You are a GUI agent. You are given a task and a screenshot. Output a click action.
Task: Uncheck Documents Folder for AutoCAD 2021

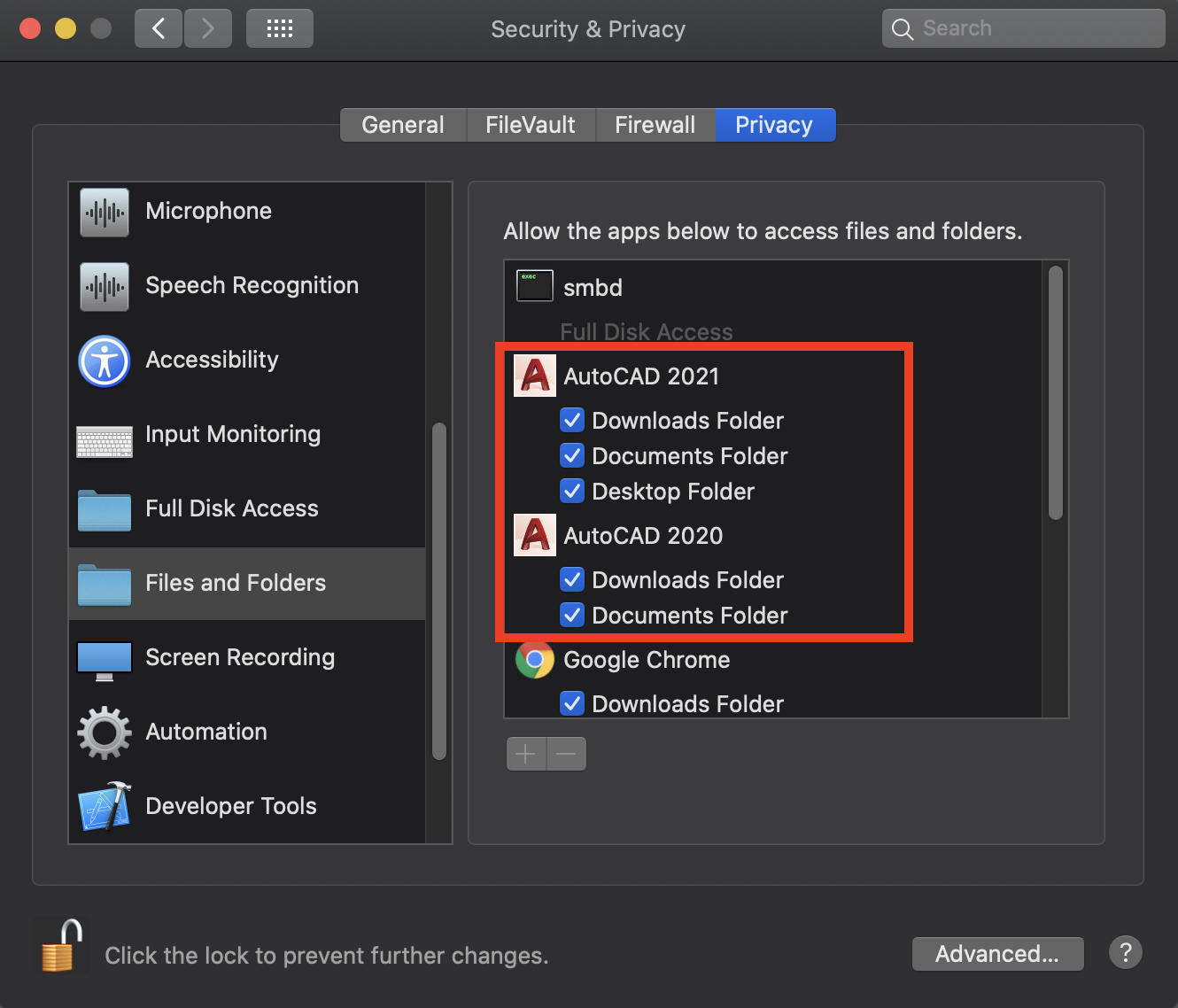point(572,455)
